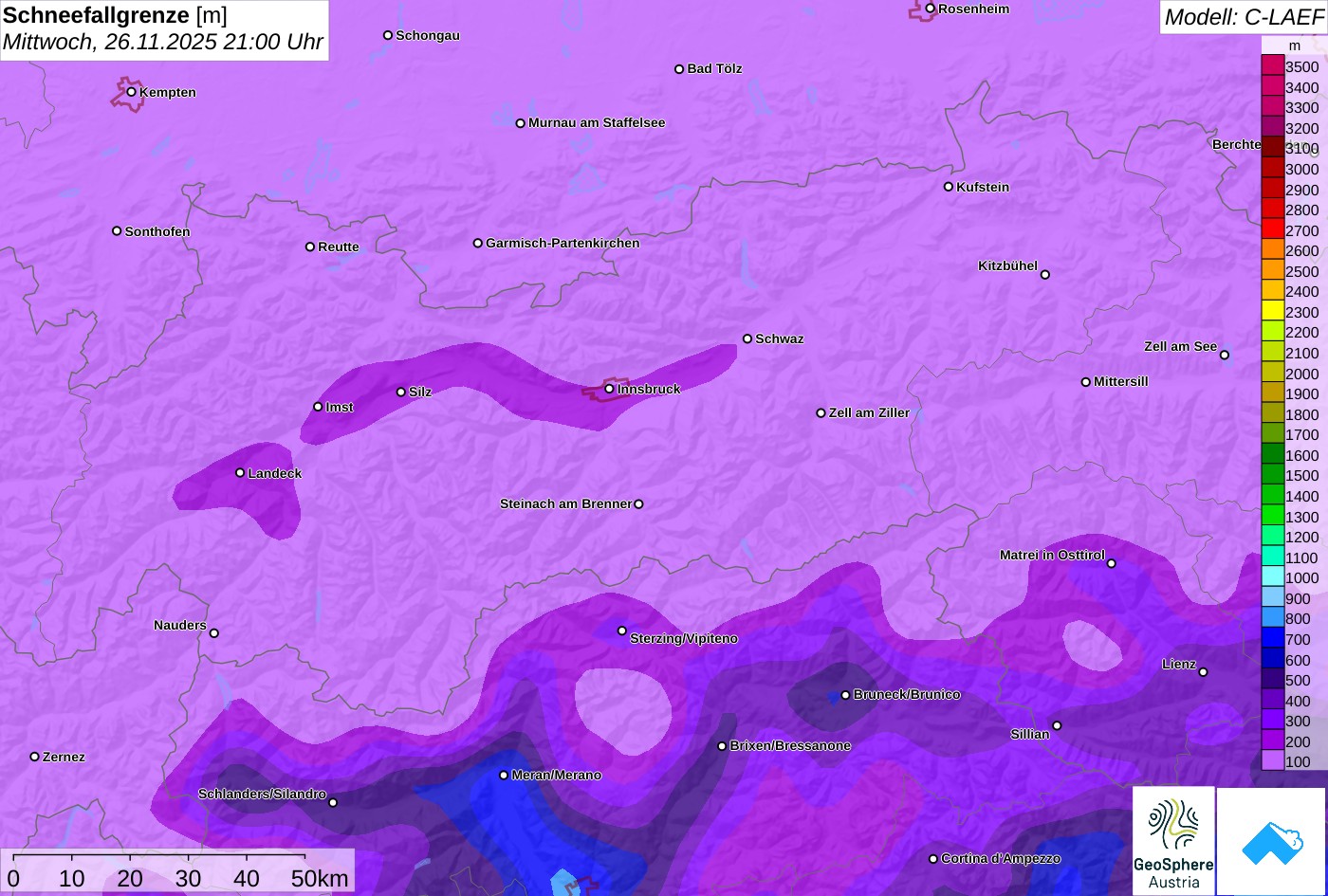This screenshot has width=1328, height=896.
Task: Select the Murnau am Staffelsee label
Action: click(597, 123)
